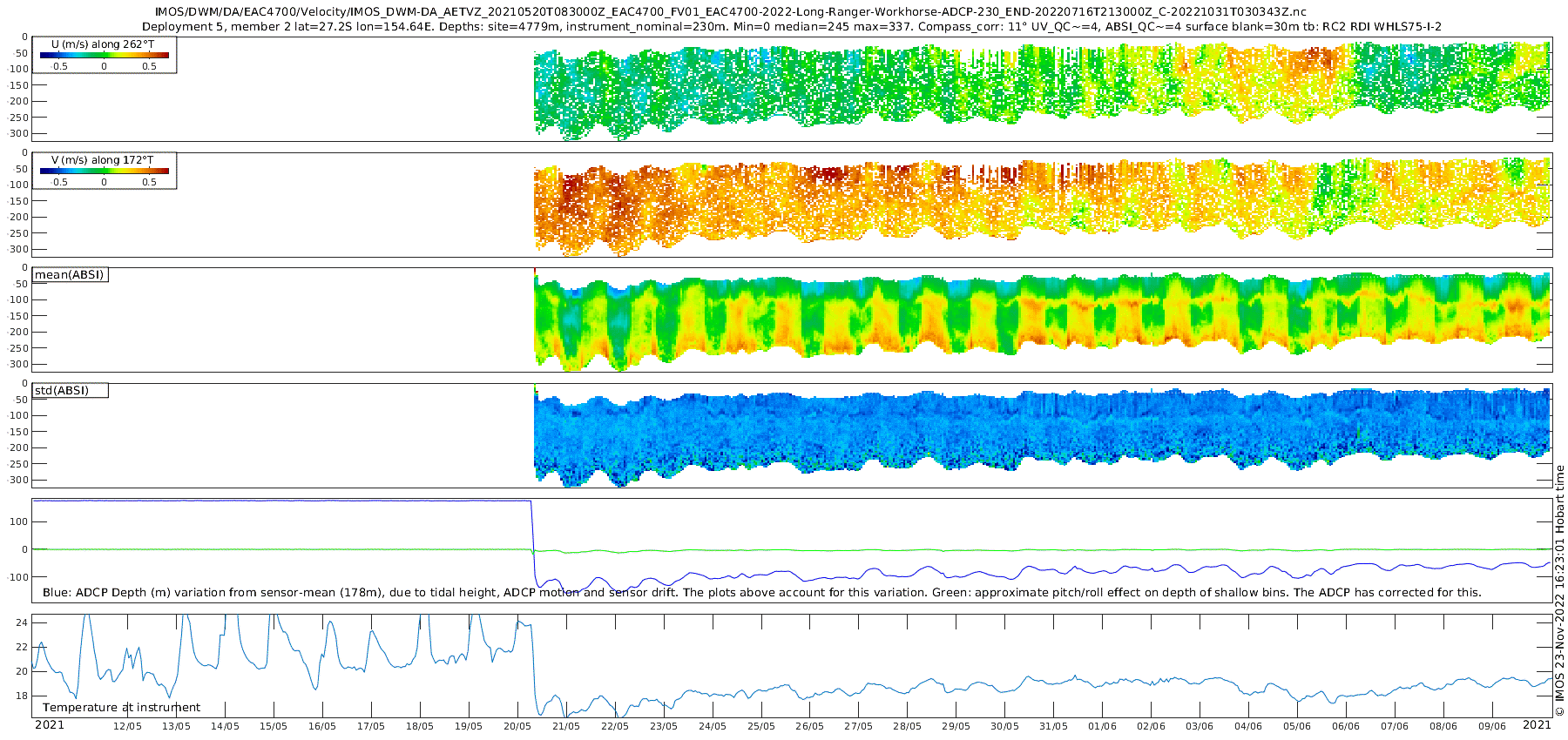
Task: Select the Deployment 5 metadata subtitle line
Action: click(791, 26)
